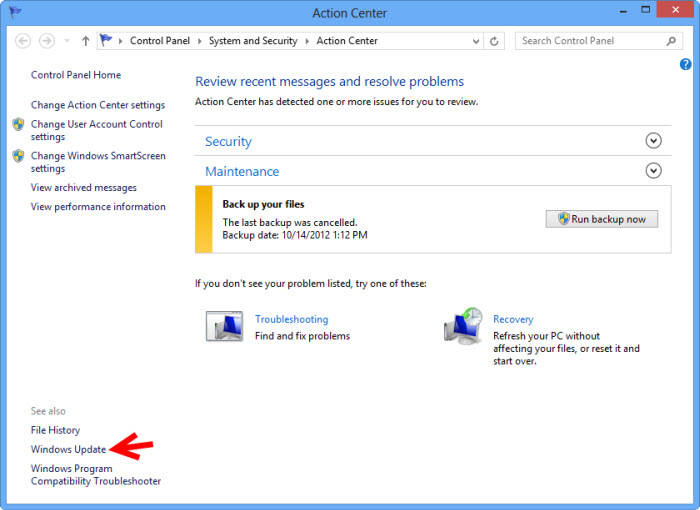This screenshot has height=510, width=700.
Task: Expand the Security section chevron
Action: click(654, 141)
